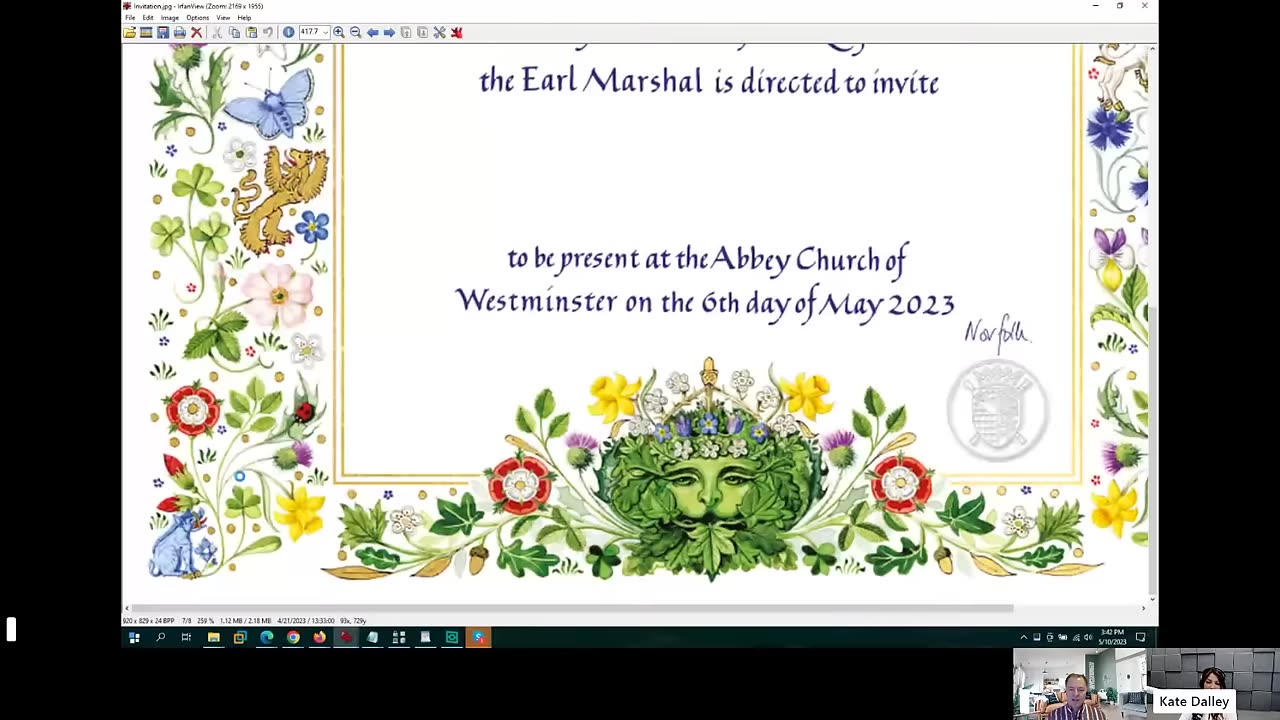
Task: Click the Undo arrow icon
Action: [268, 32]
